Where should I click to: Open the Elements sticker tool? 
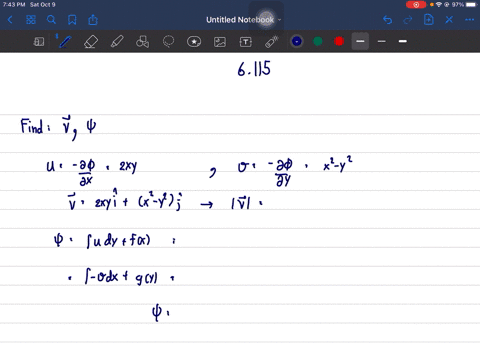[x=194, y=42]
